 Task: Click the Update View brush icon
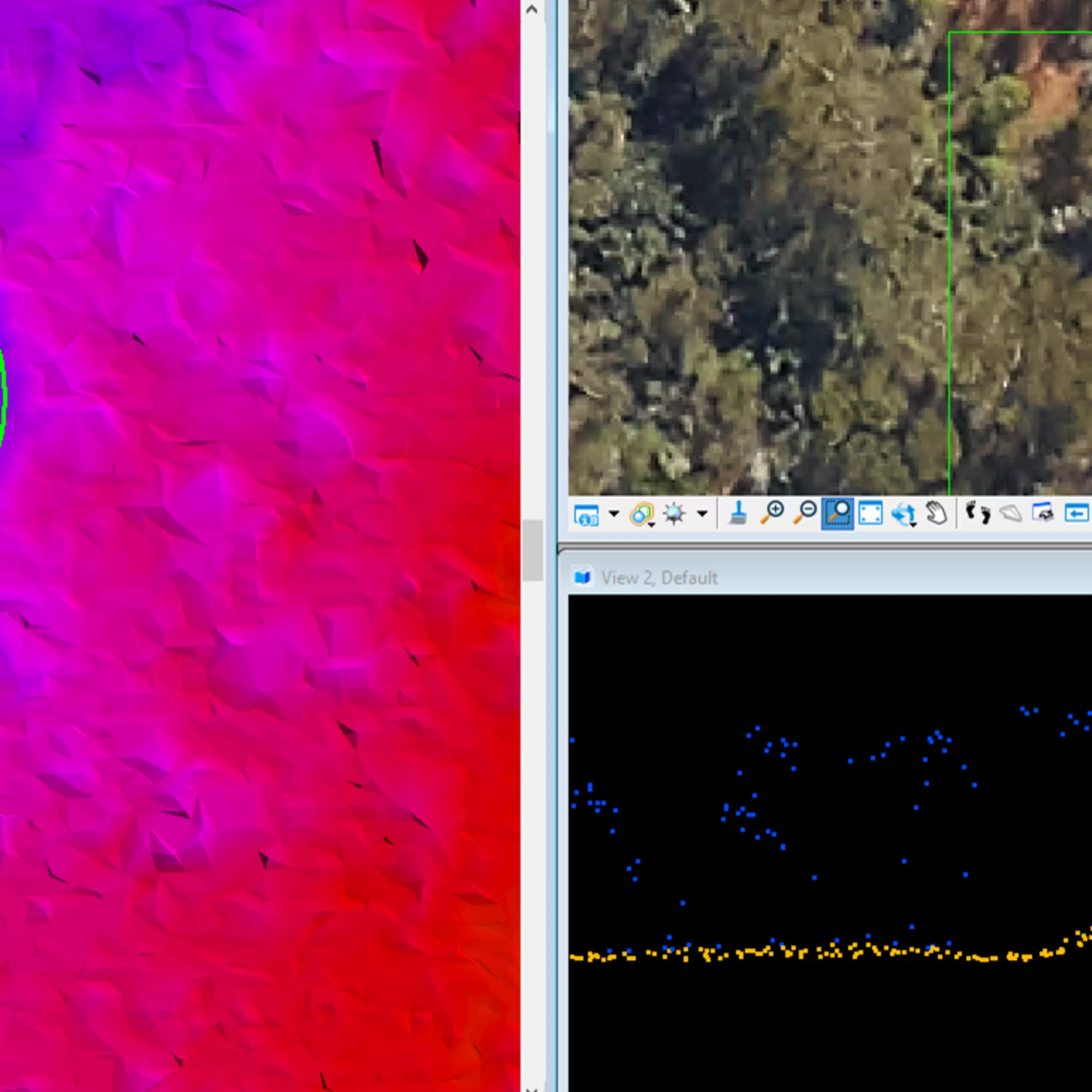pyautogui.click(x=738, y=513)
